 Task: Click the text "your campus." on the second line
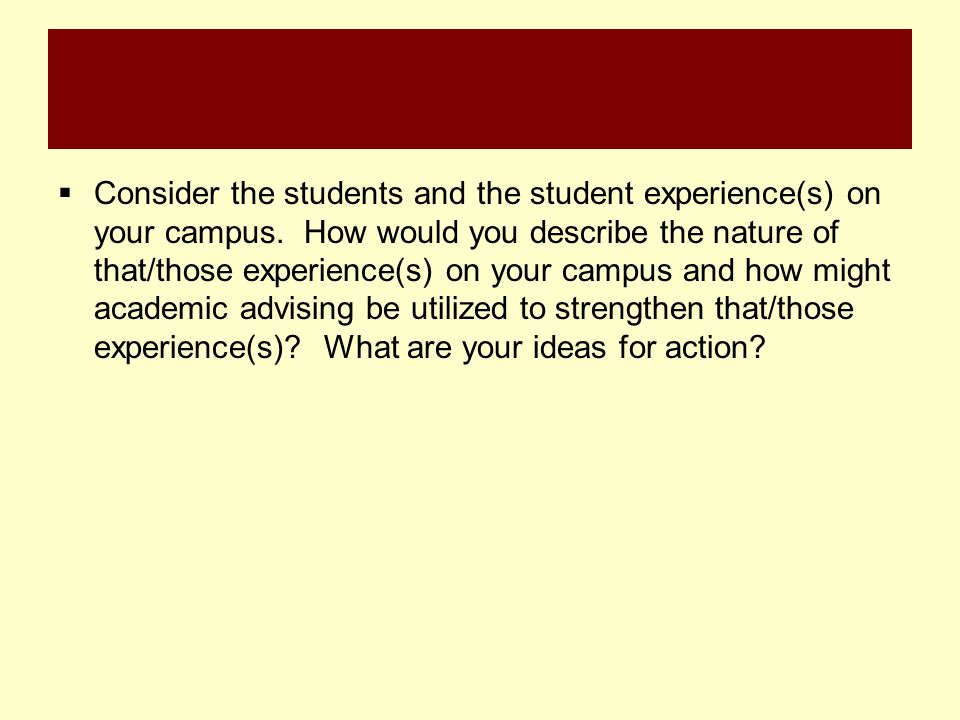pyautogui.click(x=189, y=234)
